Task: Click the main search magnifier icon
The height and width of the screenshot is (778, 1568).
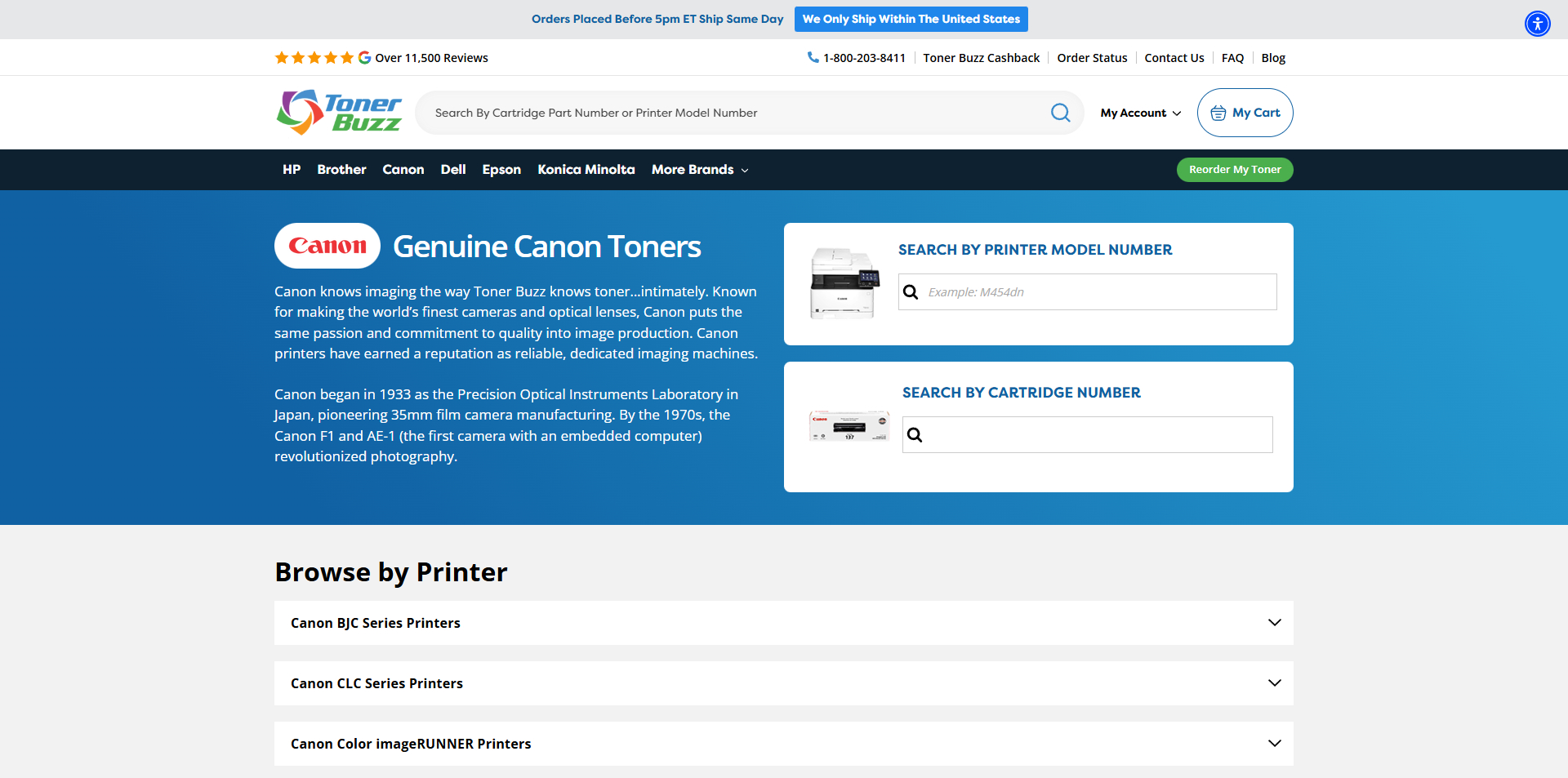Action: [1060, 113]
